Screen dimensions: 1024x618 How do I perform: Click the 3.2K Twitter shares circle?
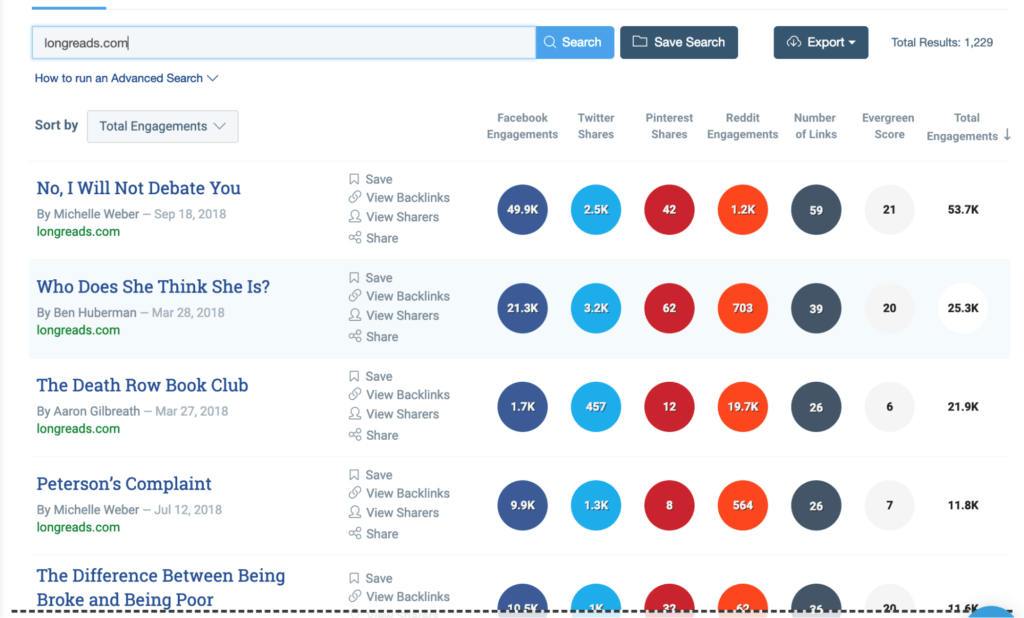(596, 308)
